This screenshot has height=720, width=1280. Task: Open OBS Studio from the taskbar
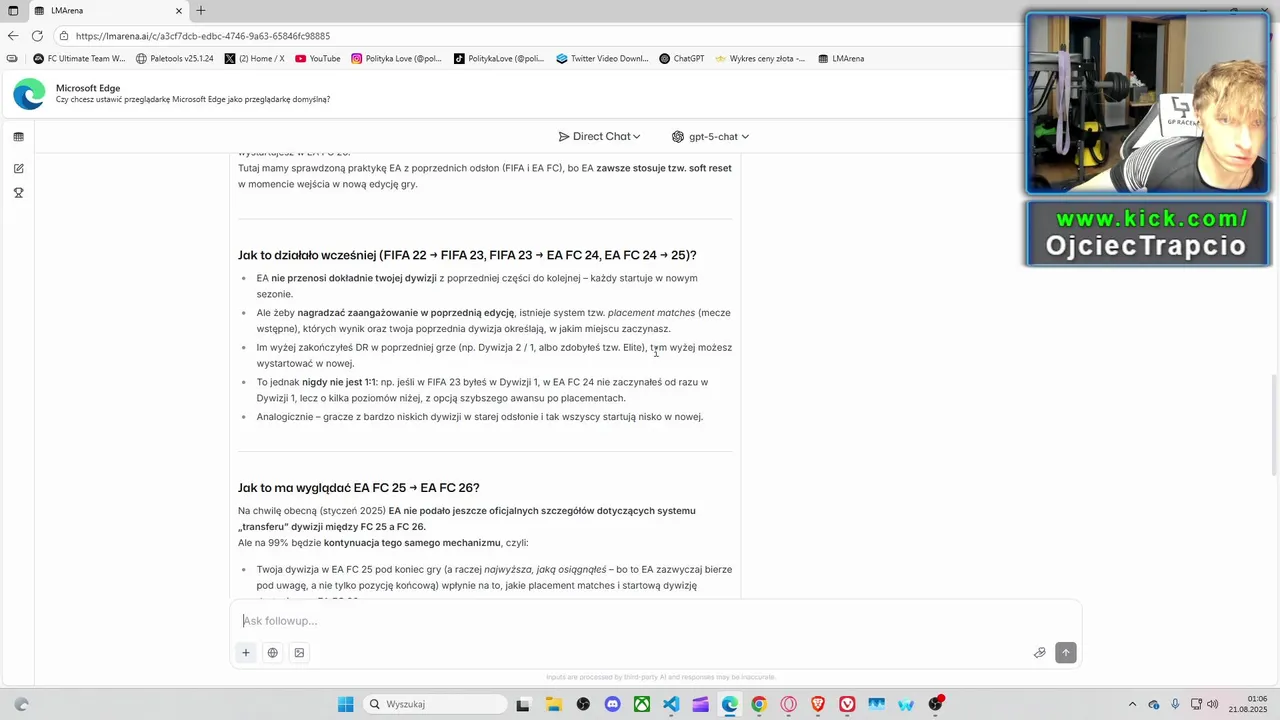tap(583, 704)
